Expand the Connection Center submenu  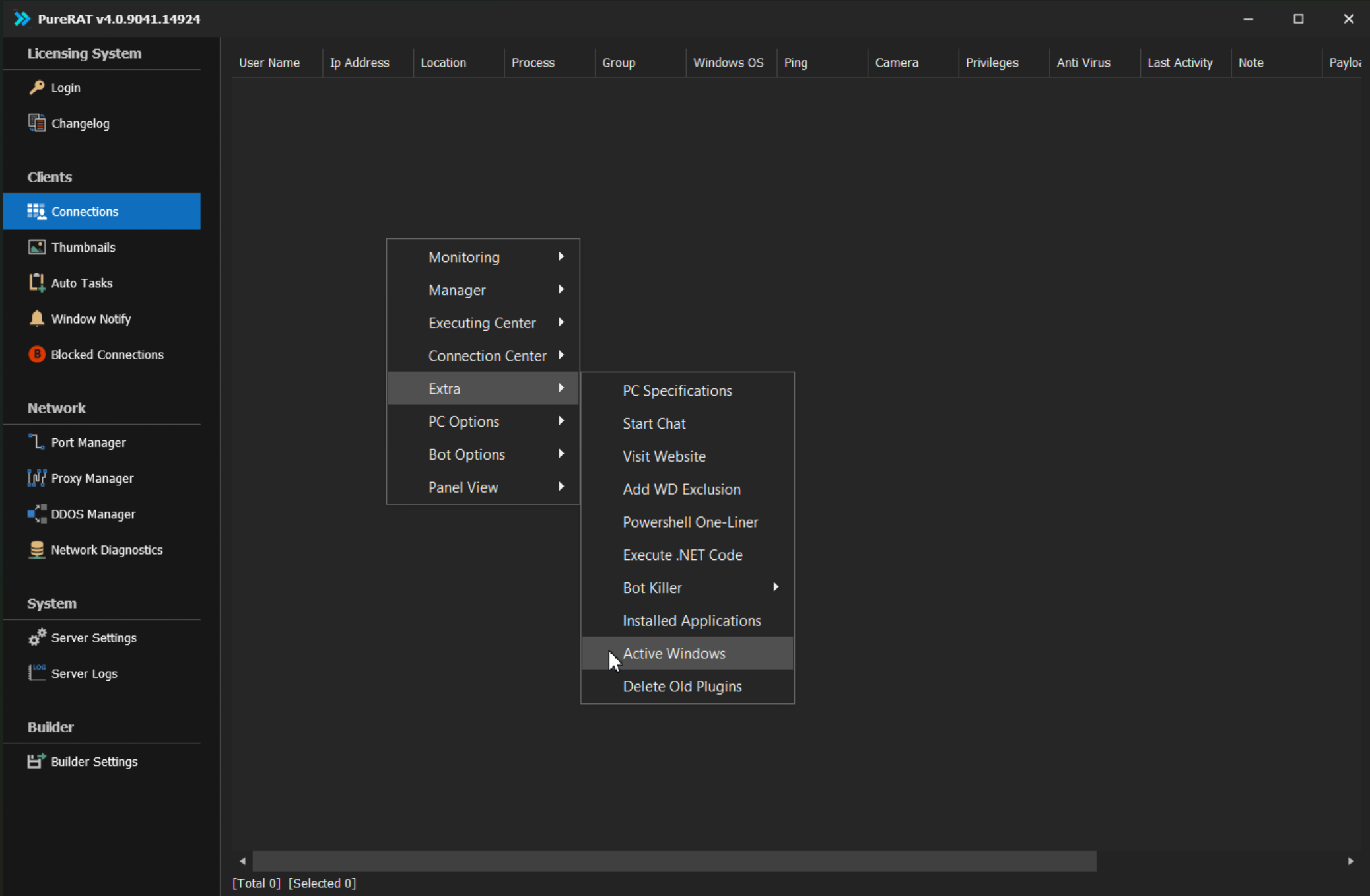483,355
